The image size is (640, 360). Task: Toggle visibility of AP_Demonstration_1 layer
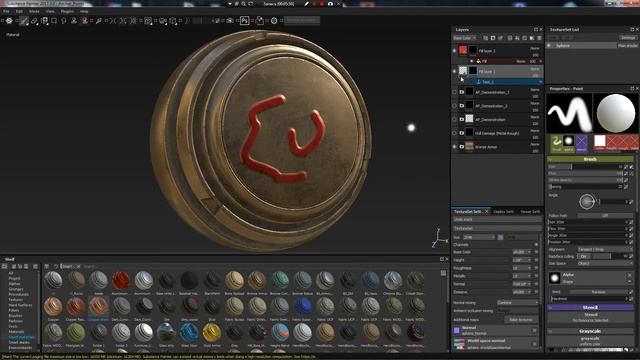pos(454,92)
